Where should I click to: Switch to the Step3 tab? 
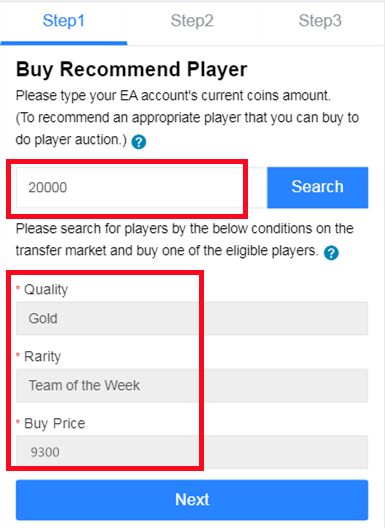pos(320,21)
